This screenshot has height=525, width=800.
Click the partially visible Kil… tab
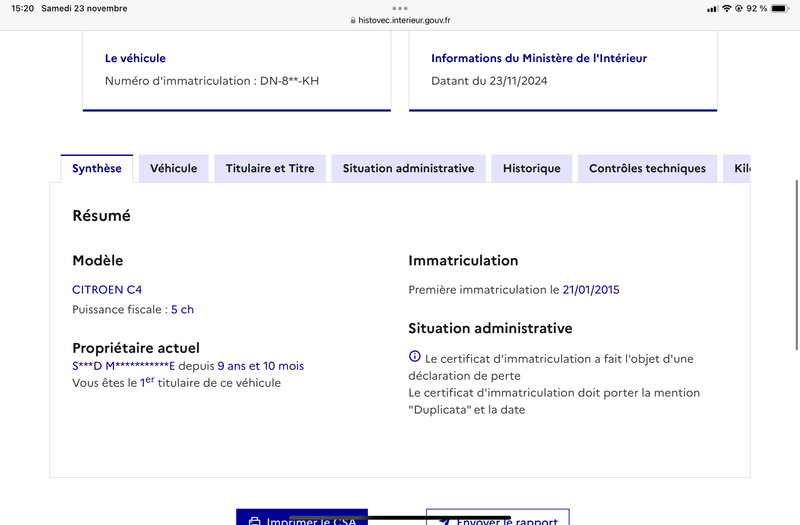tap(737, 168)
